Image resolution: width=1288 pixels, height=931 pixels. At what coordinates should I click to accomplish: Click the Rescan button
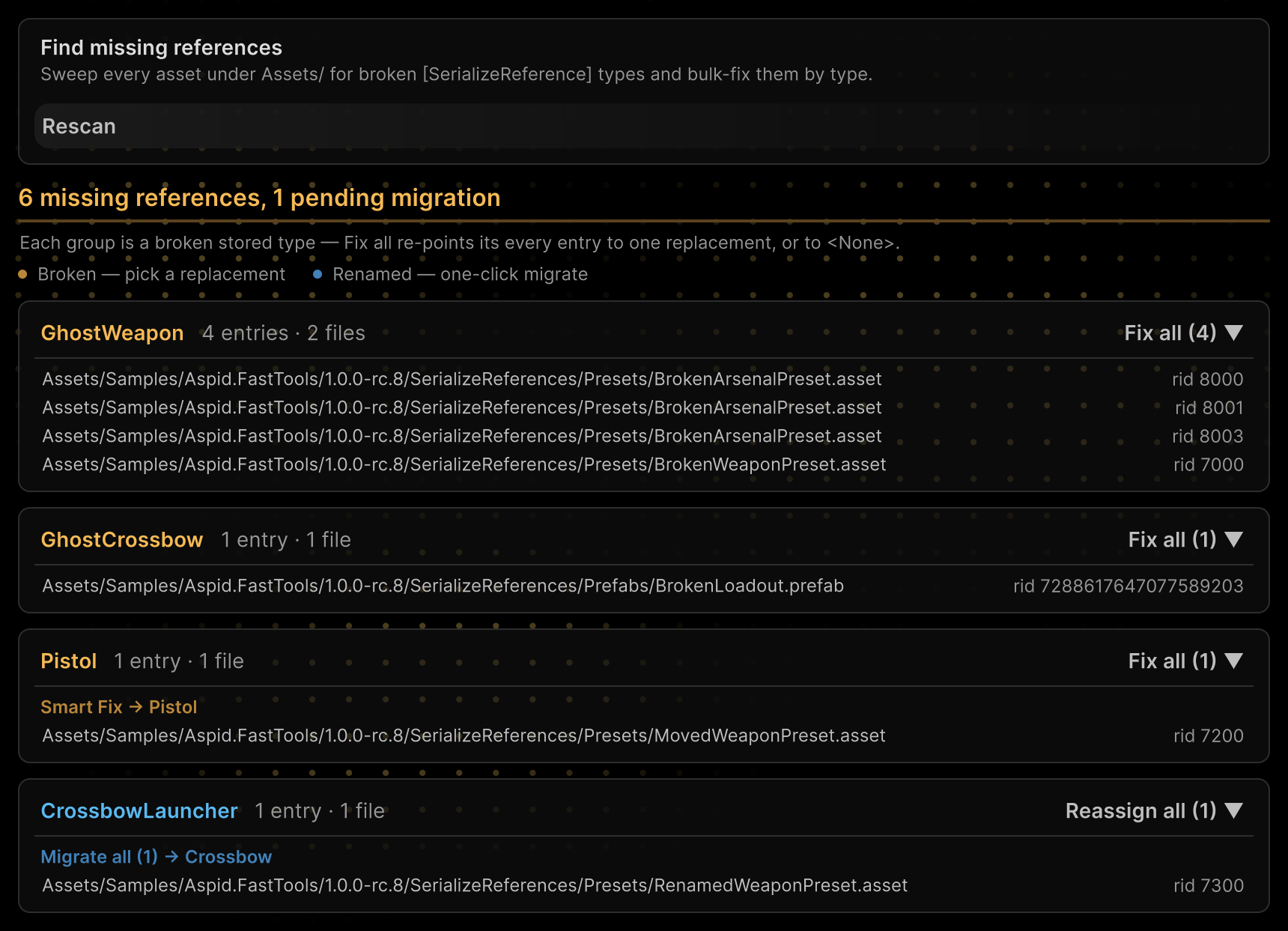point(643,126)
